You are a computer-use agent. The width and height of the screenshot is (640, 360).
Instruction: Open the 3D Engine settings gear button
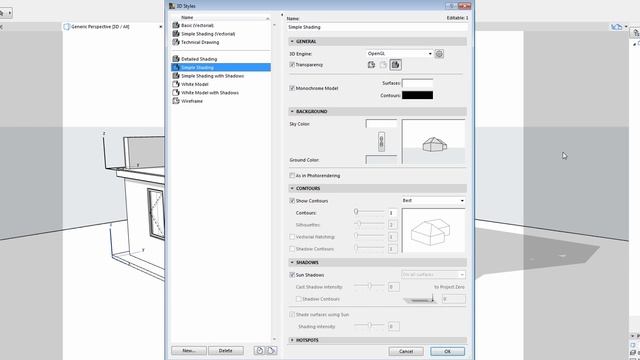pyautogui.click(x=439, y=53)
